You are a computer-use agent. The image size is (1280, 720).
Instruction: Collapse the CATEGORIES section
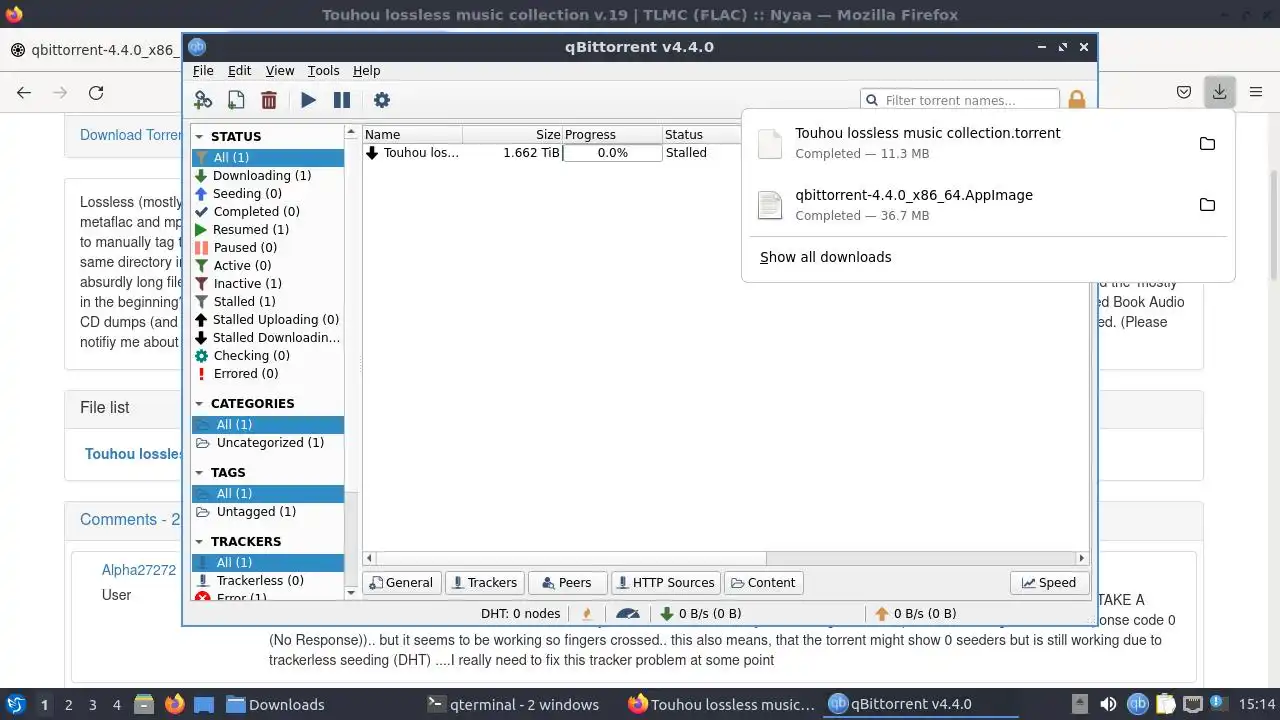[199, 404]
